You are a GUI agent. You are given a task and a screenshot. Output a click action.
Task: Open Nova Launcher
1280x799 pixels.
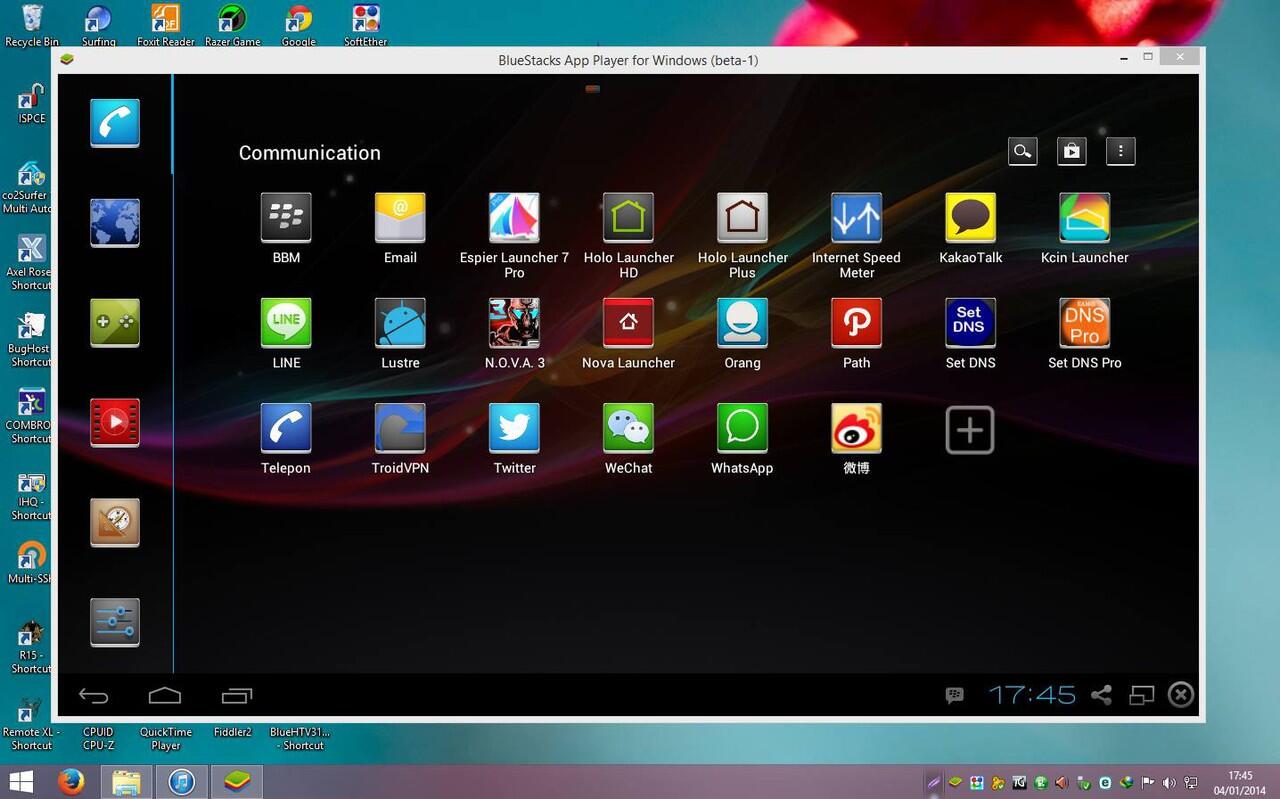[x=628, y=323]
